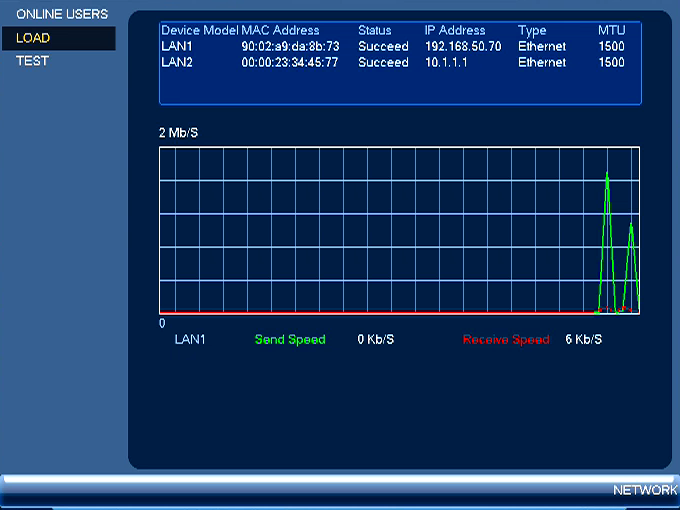The width and height of the screenshot is (680, 510).
Task: Click the 0 Kb/S send value
Action: (376, 339)
